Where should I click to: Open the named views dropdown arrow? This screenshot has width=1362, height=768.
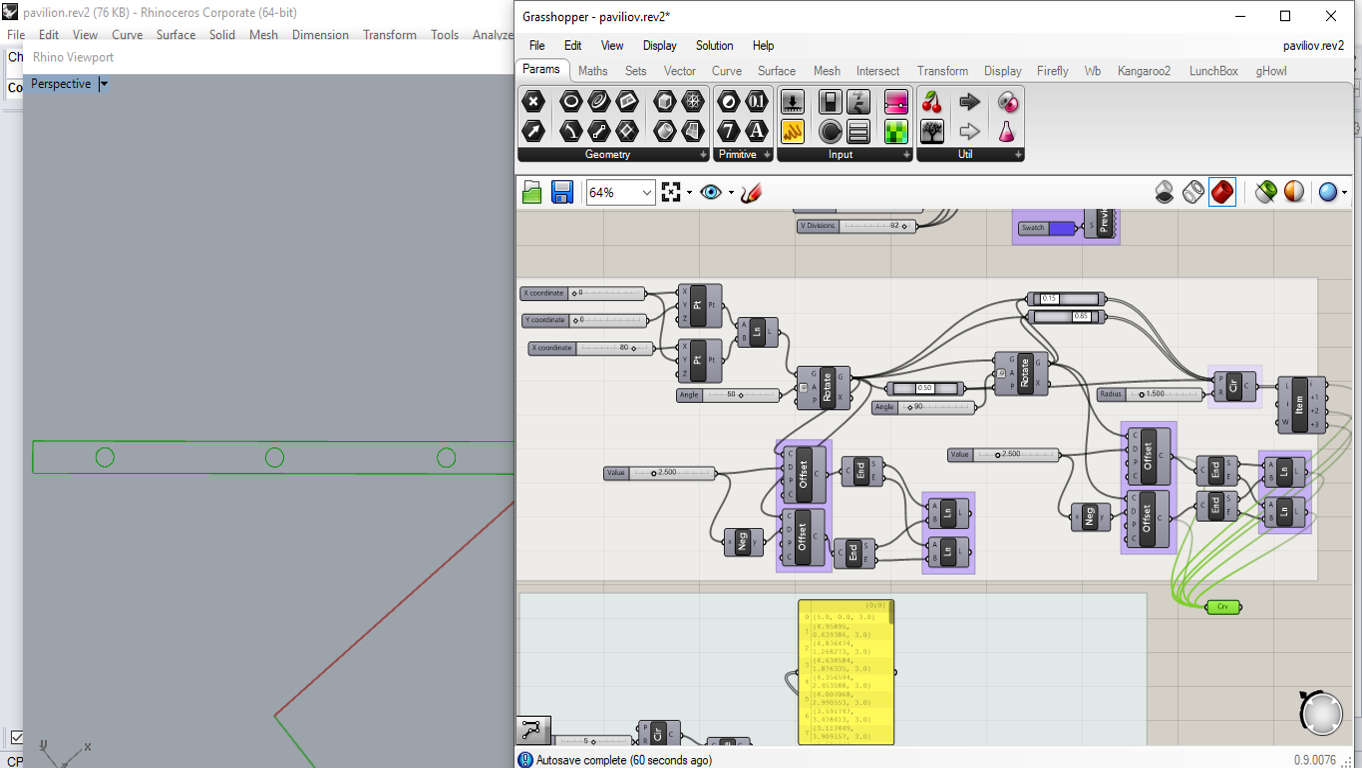click(731, 192)
